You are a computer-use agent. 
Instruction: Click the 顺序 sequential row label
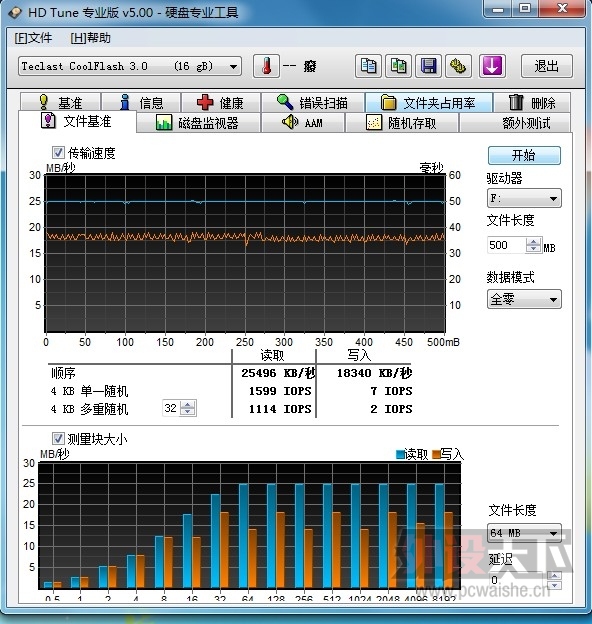pos(63,373)
